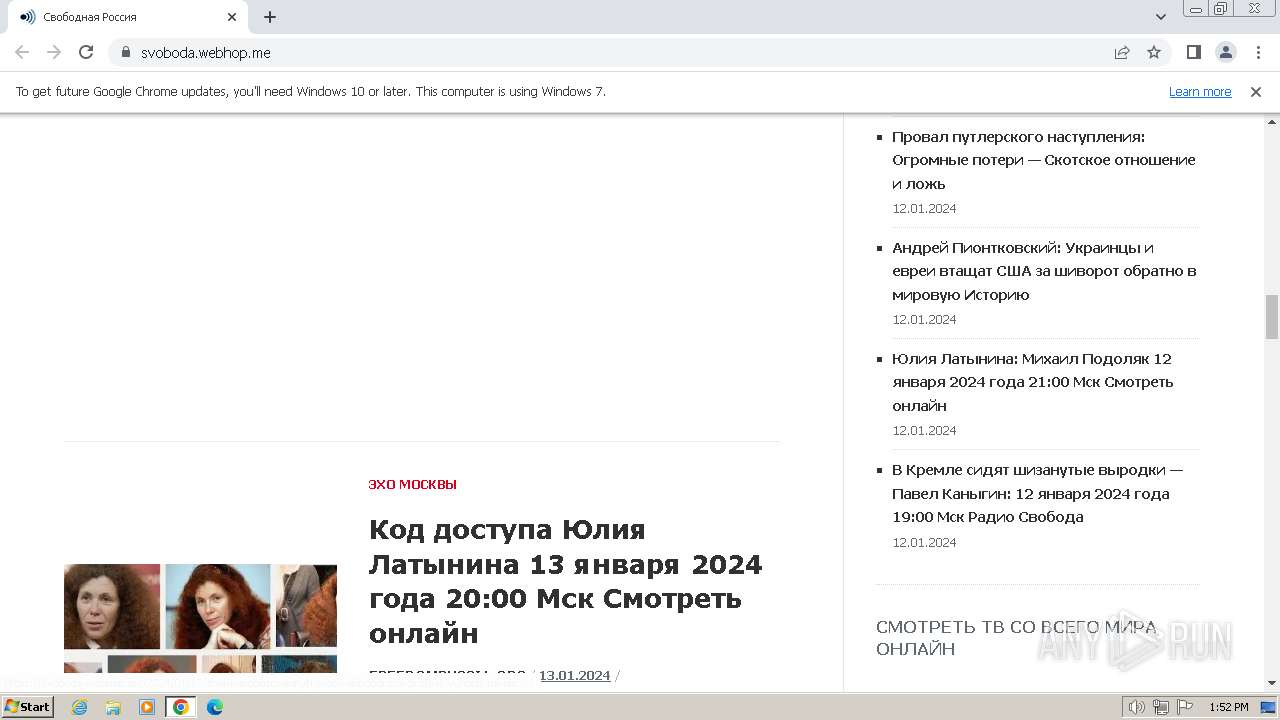
Task: Click the 1:52 PM system clock
Action: pyautogui.click(x=1228, y=707)
